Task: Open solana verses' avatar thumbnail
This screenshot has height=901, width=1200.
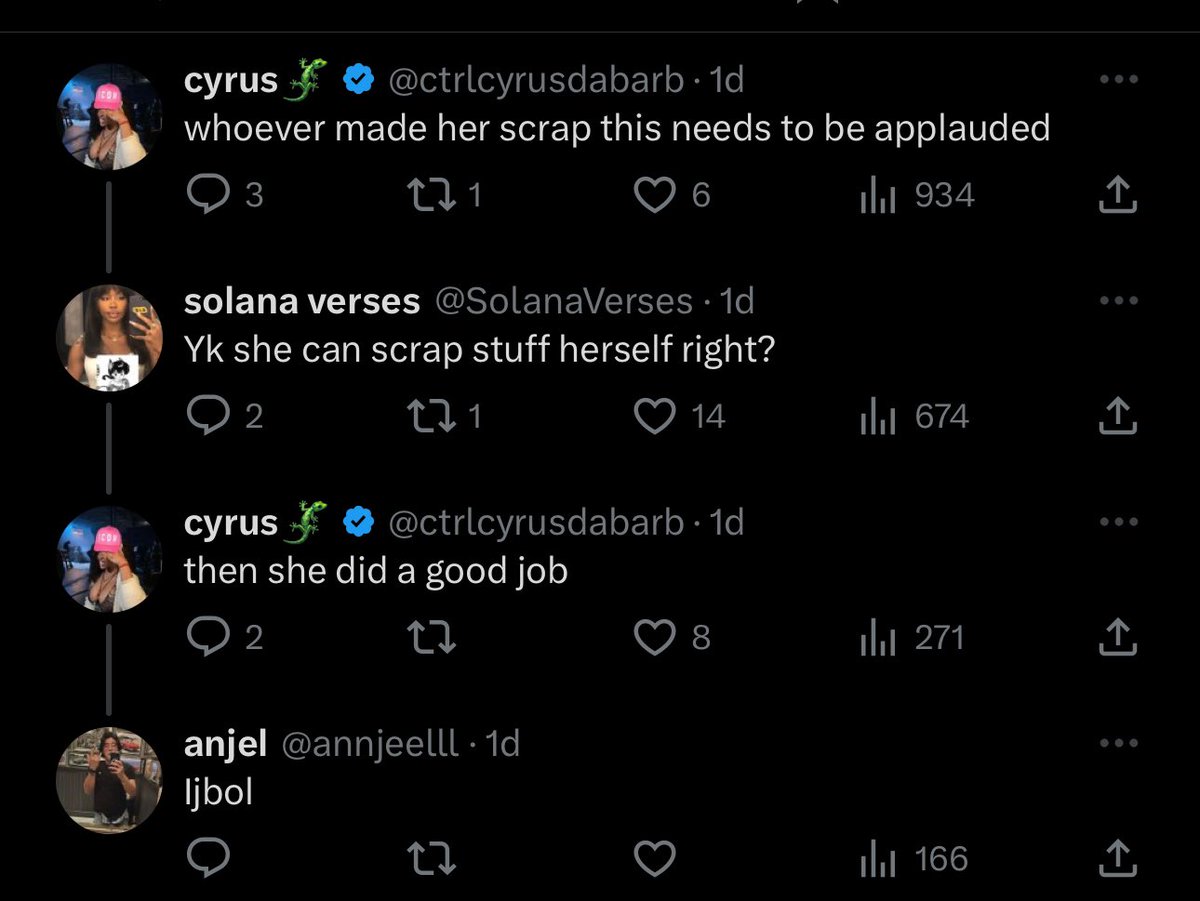Action: [109, 338]
